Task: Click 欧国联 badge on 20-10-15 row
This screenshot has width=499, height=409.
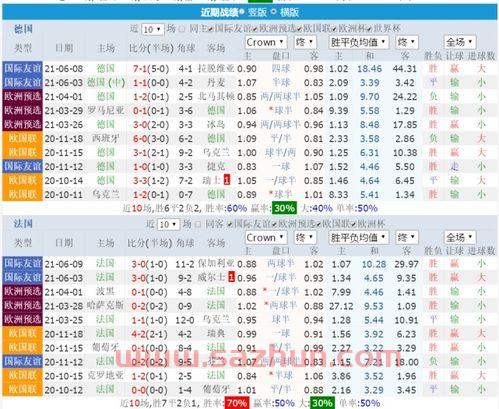Action: pyautogui.click(x=22, y=376)
